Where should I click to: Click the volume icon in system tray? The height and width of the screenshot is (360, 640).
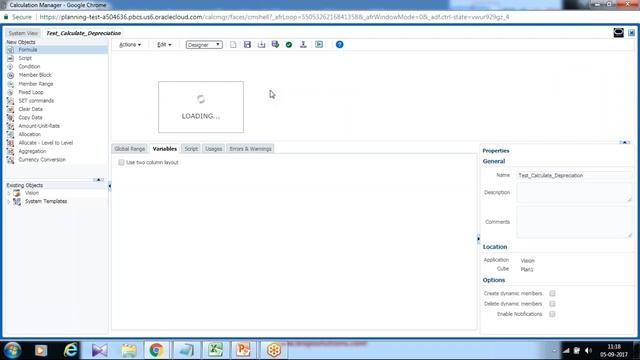coord(588,351)
